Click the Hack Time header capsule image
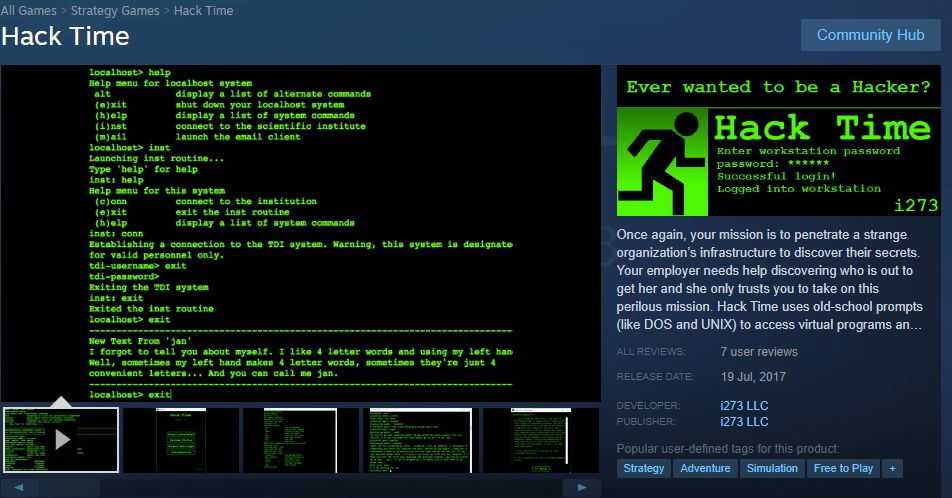This screenshot has height=498, width=952. click(778, 140)
